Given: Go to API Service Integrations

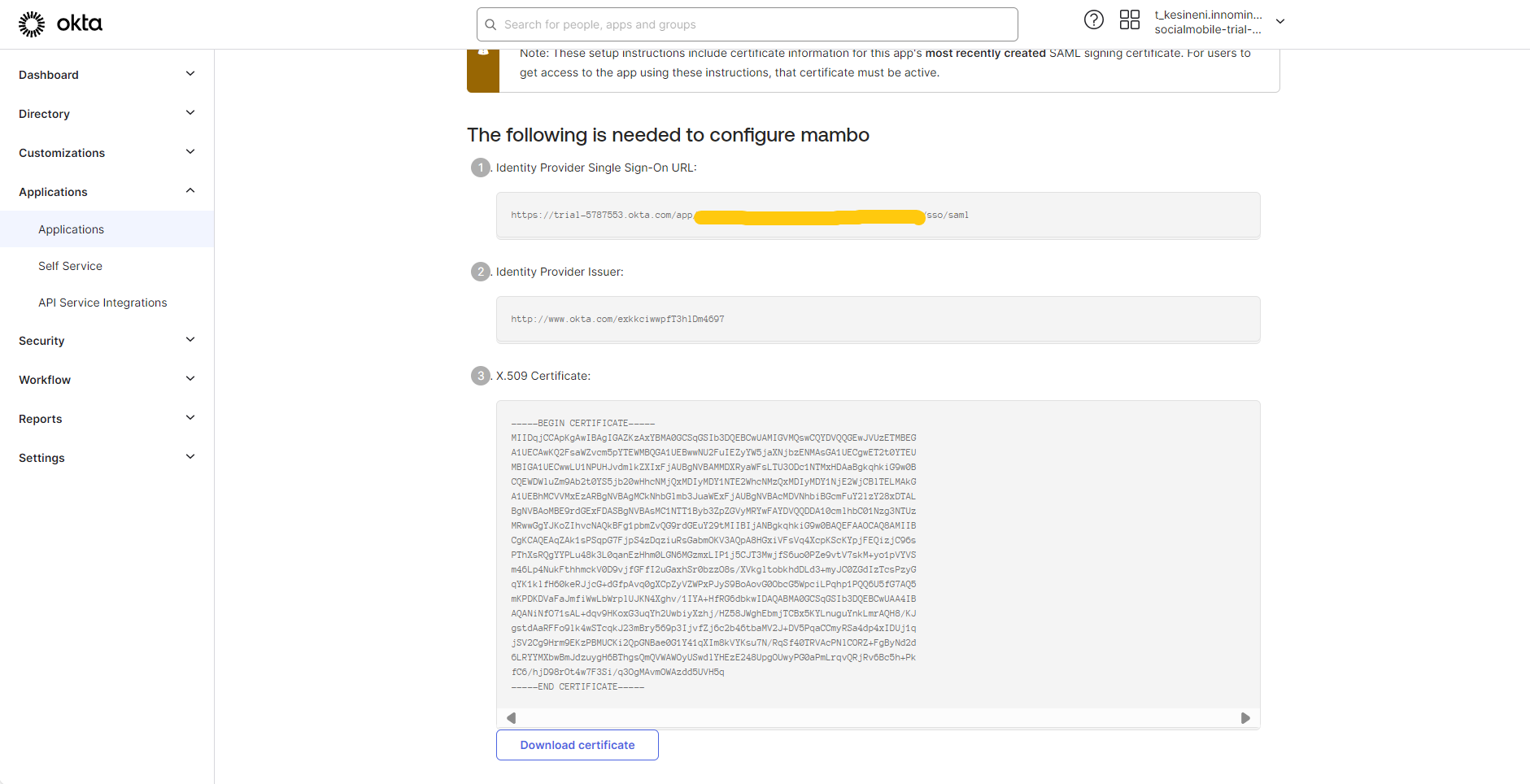Looking at the screenshot, I should (x=102, y=303).
